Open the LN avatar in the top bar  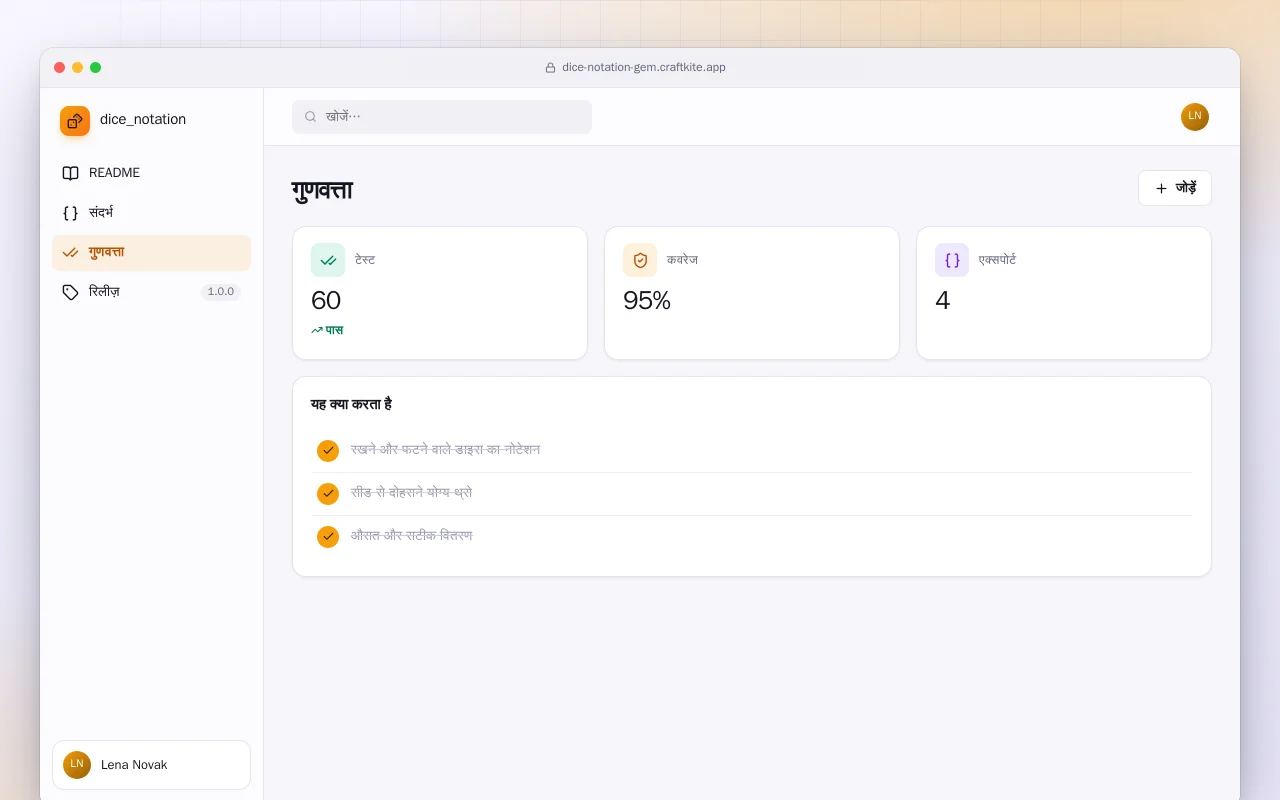point(1195,117)
